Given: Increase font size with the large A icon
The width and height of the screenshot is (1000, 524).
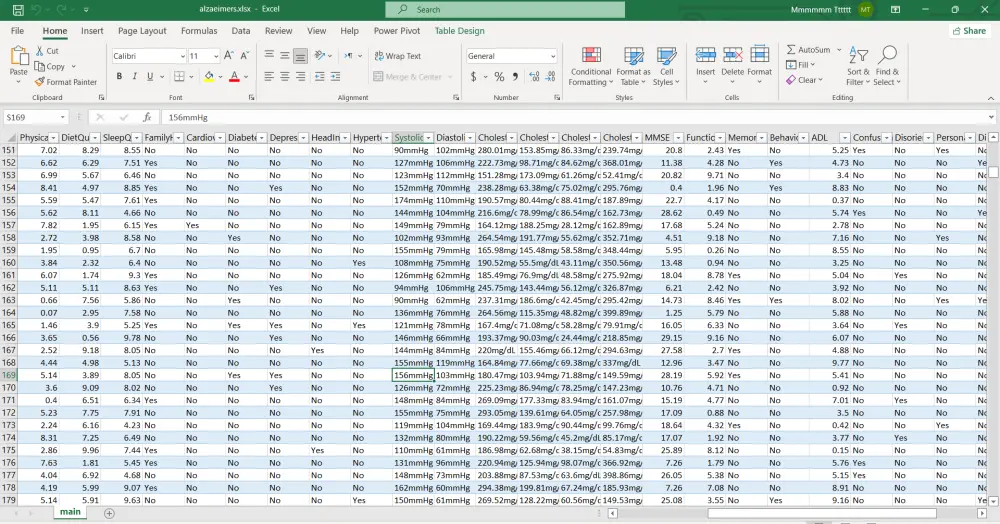Looking at the screenshot, I should [229, 56].
